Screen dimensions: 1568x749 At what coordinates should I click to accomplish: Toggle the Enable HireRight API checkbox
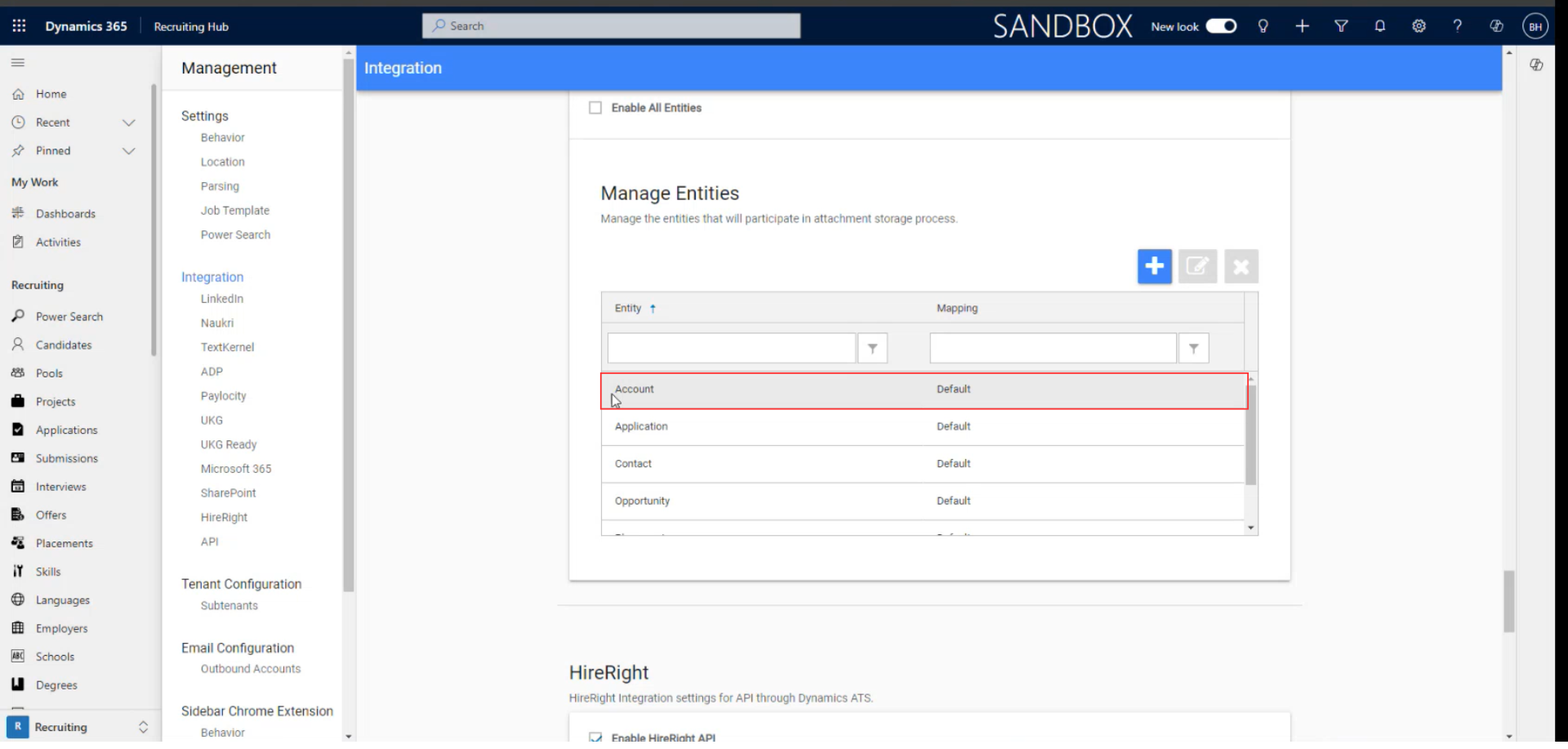click(595, 738)
